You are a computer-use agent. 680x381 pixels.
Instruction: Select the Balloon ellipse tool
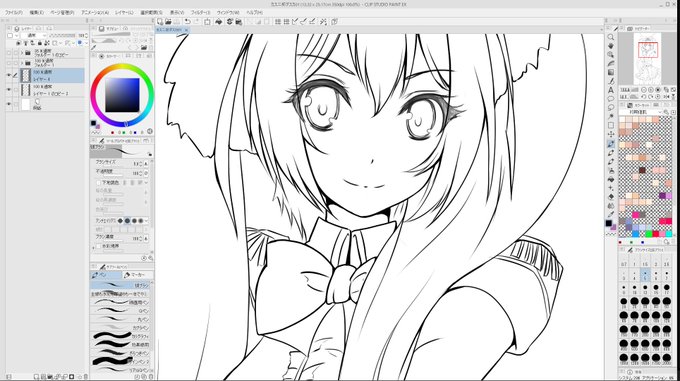click(x=611, y=99)
